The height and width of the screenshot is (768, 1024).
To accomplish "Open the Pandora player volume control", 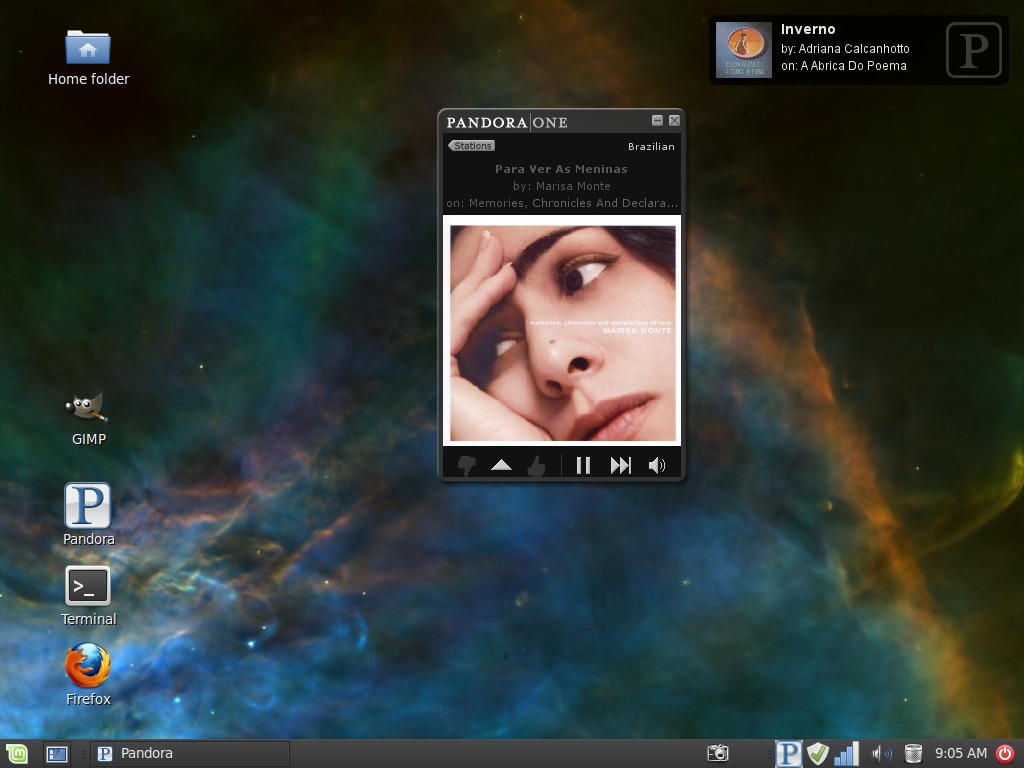I will click(x=657, y=466).
